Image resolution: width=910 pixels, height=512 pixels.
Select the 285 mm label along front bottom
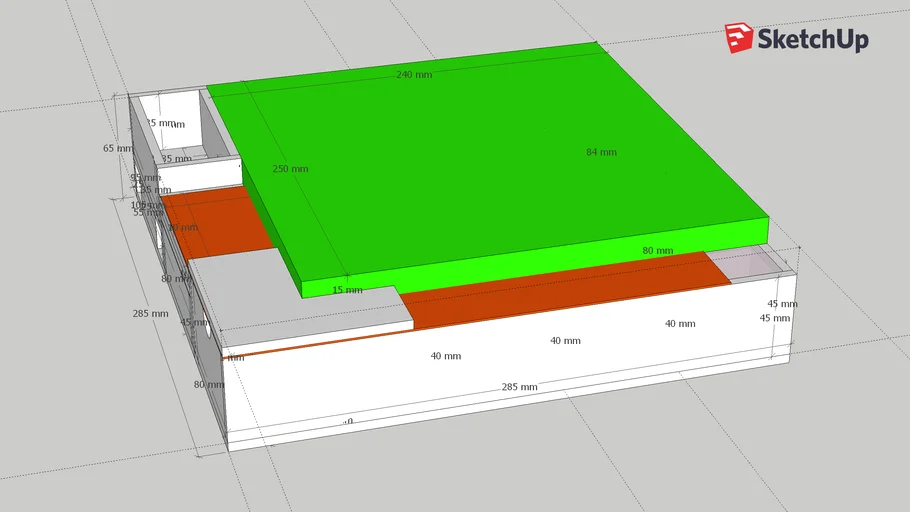(x=519, y=387)
